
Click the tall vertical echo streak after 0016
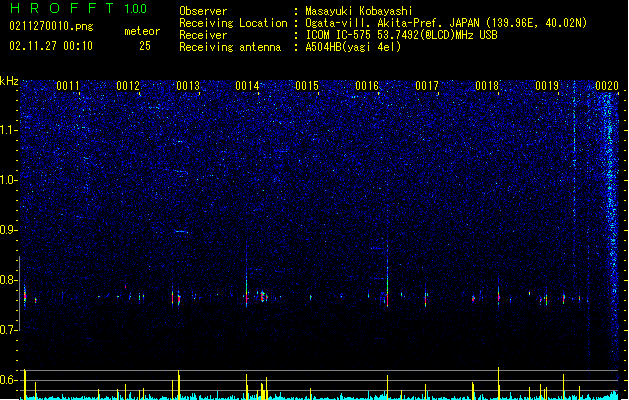388,275
